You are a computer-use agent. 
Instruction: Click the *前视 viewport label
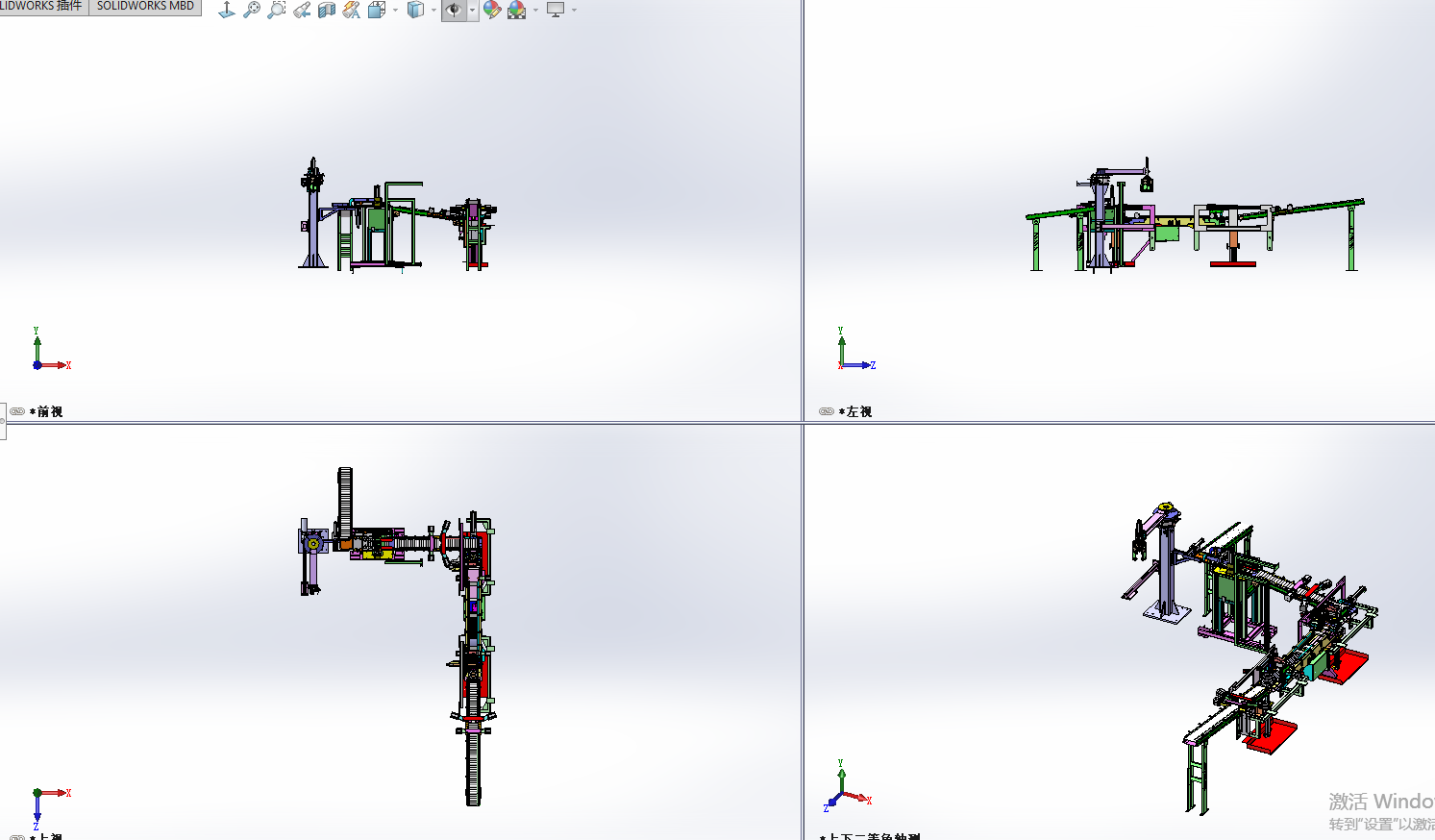(46, 411)
